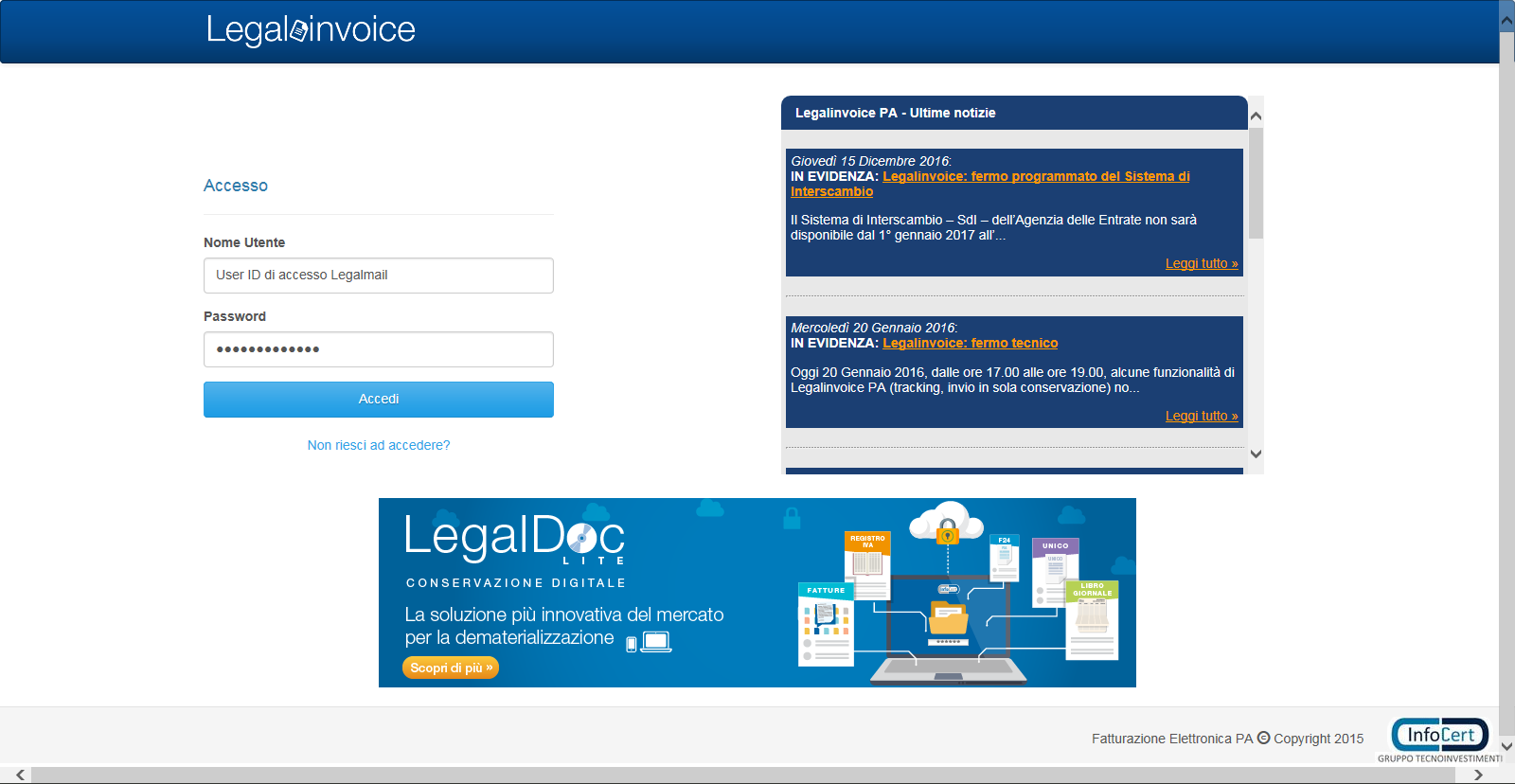Click the news panel scrollbar thumb
Viewport: 1515px width, 784px height.
coord(1256,183)
